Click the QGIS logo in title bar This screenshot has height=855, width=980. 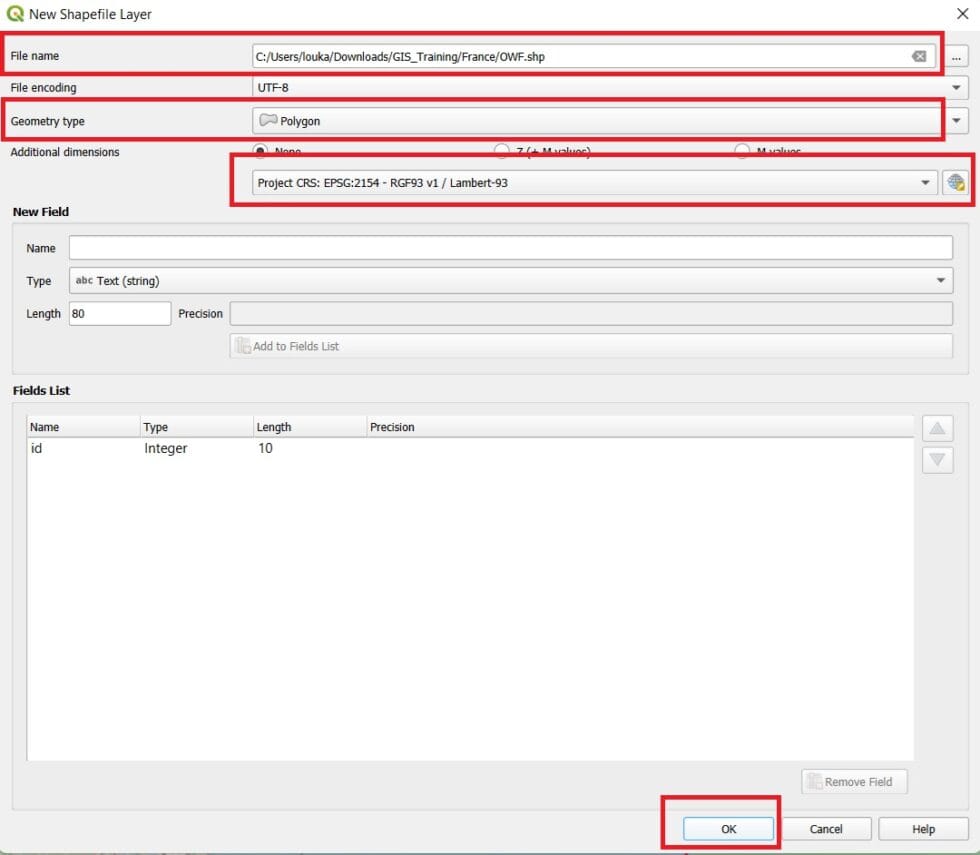(15, 14)
